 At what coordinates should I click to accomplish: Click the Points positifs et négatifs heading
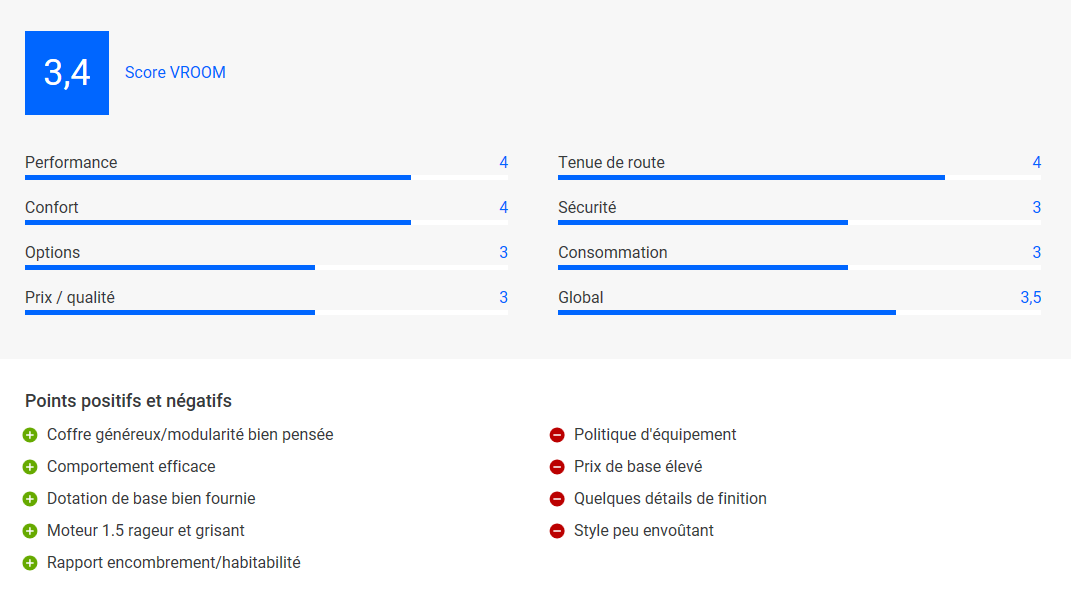point(128,401)
